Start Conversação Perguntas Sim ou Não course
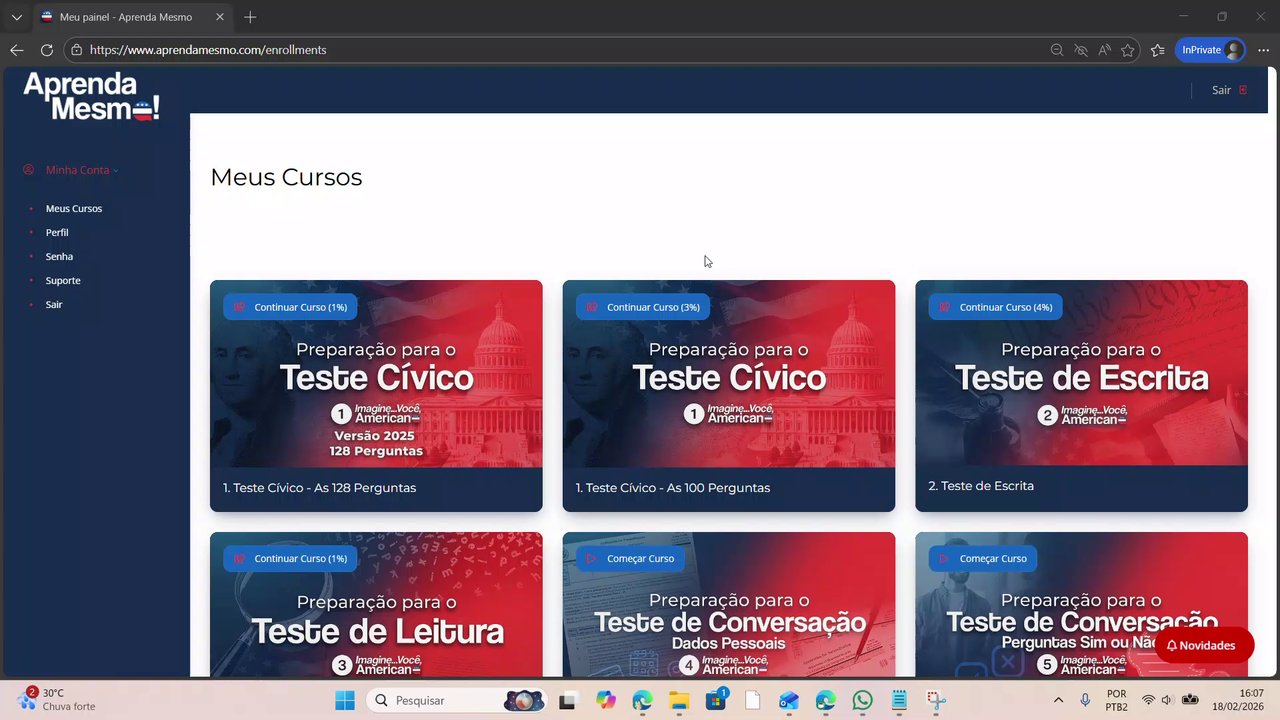This screenshot has width=1280, height=720. (x=983, y=558)
